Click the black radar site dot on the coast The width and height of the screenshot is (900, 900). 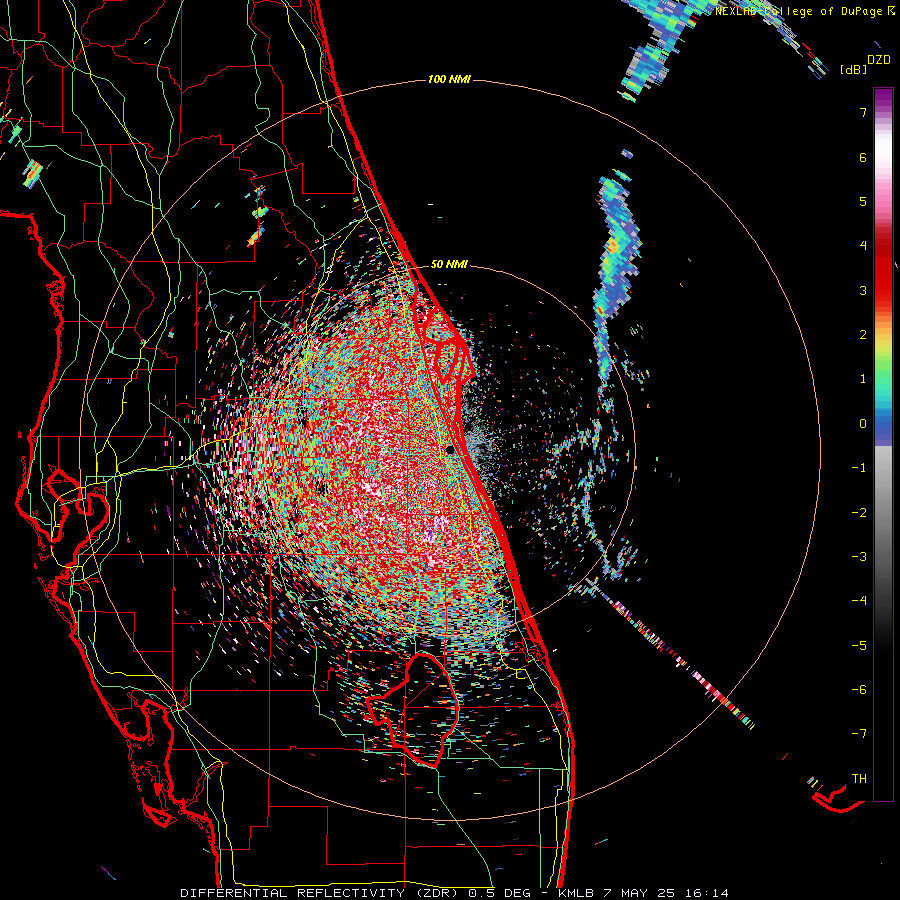click(x=451, y=451)
